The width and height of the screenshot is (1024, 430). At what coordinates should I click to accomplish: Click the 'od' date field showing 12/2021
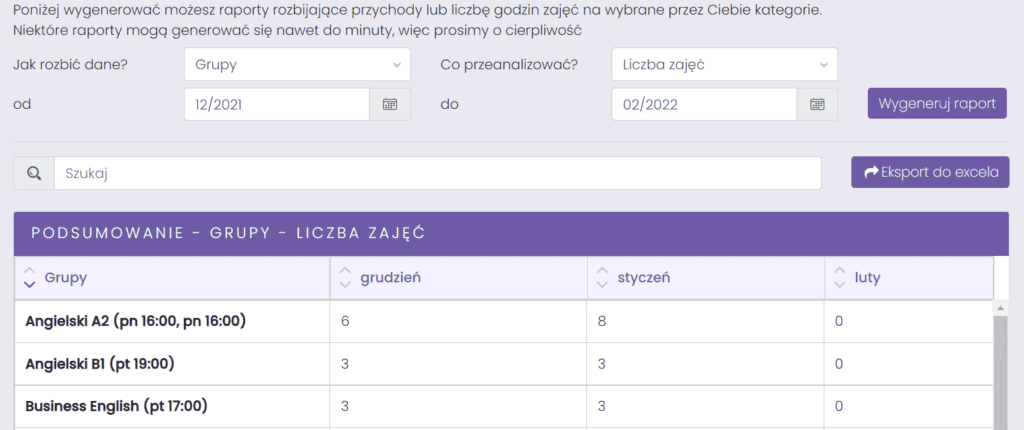pyautogui.click(x=277, y=105)
